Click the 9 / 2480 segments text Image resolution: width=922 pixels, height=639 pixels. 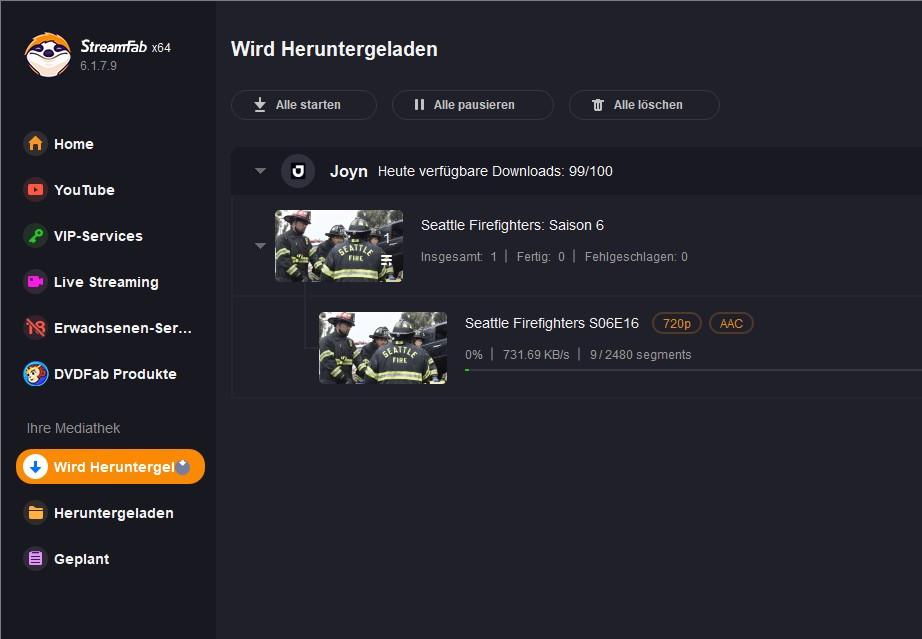coord(640,354)
